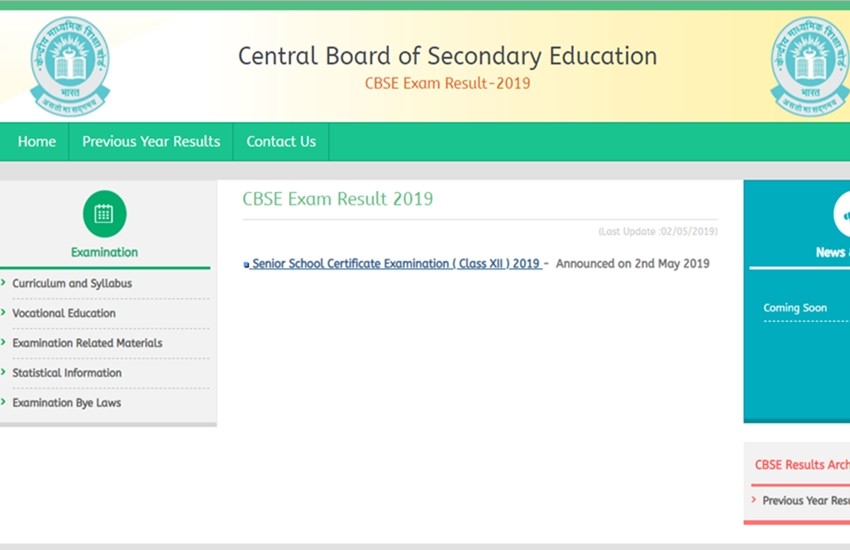This screenshot has height=550, width=850.
Task: Click the Coming Soon news item
Action: pyautogui.click(x=795, y=308)
